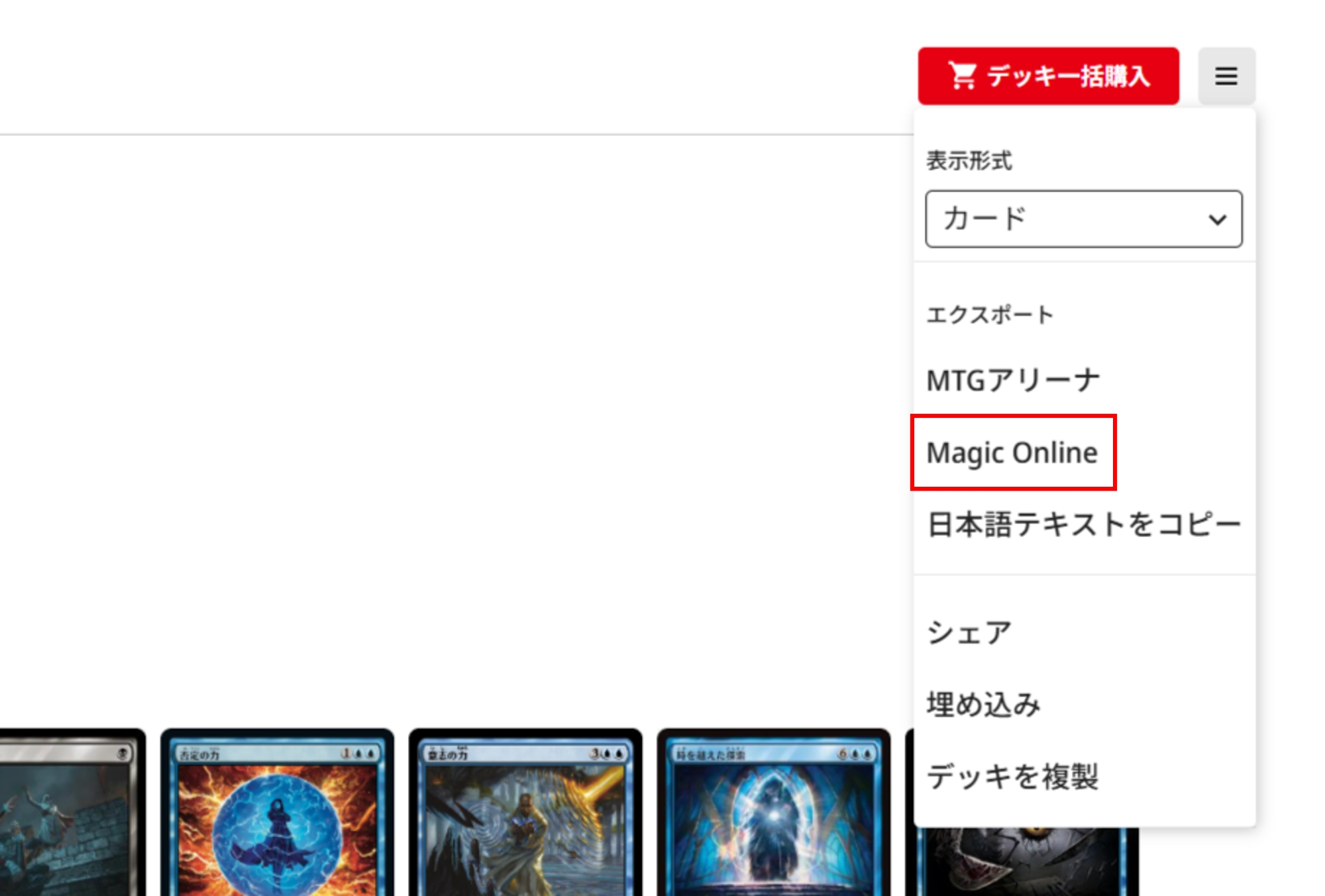
Task: Click the grey-bordered card on far left
Action: 72,813
